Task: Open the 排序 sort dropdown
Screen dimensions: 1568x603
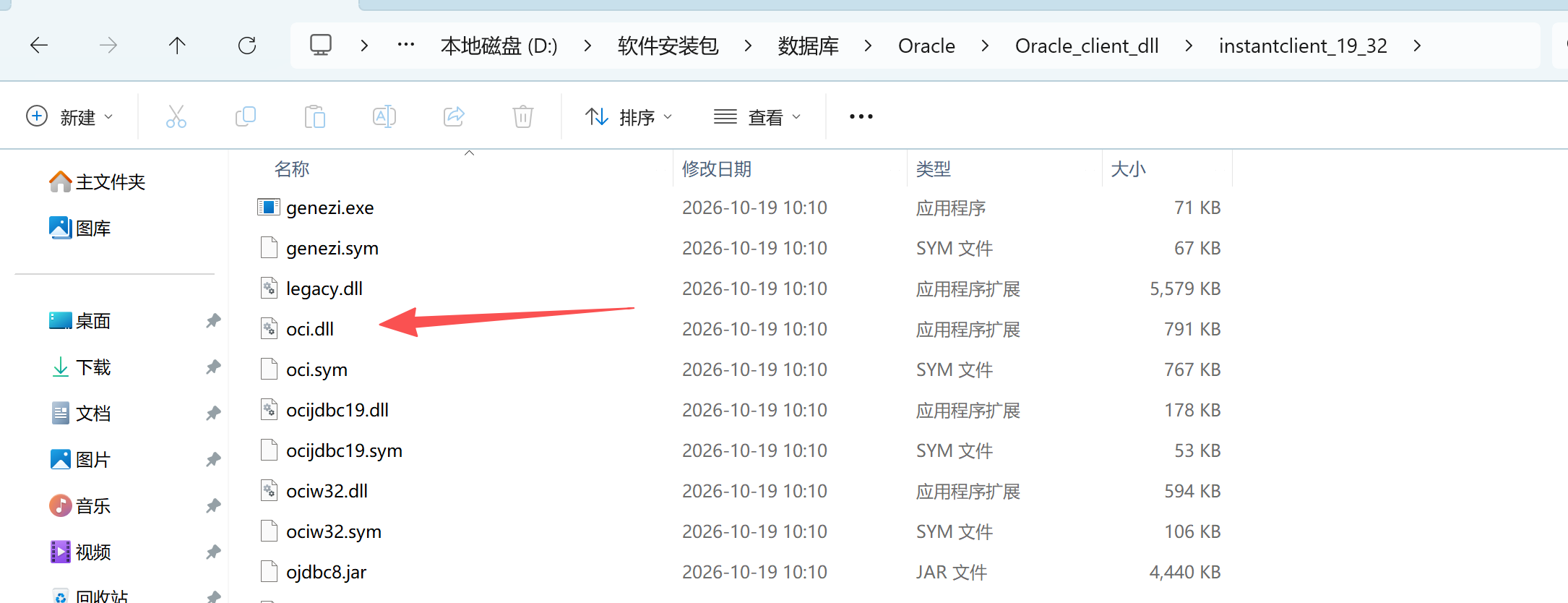Action: click(629, 116)
